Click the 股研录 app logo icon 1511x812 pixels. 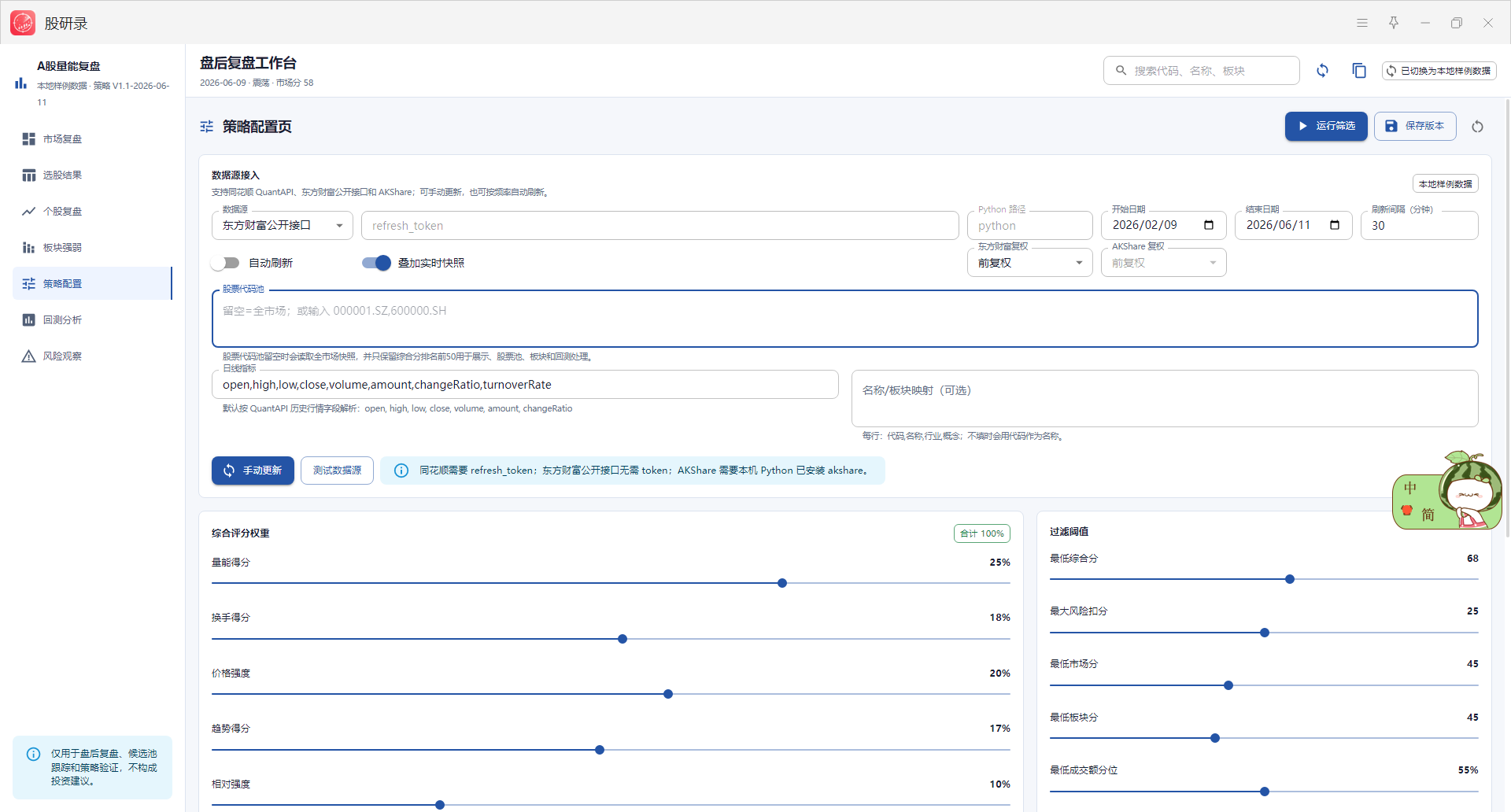[x=23, y=23]
